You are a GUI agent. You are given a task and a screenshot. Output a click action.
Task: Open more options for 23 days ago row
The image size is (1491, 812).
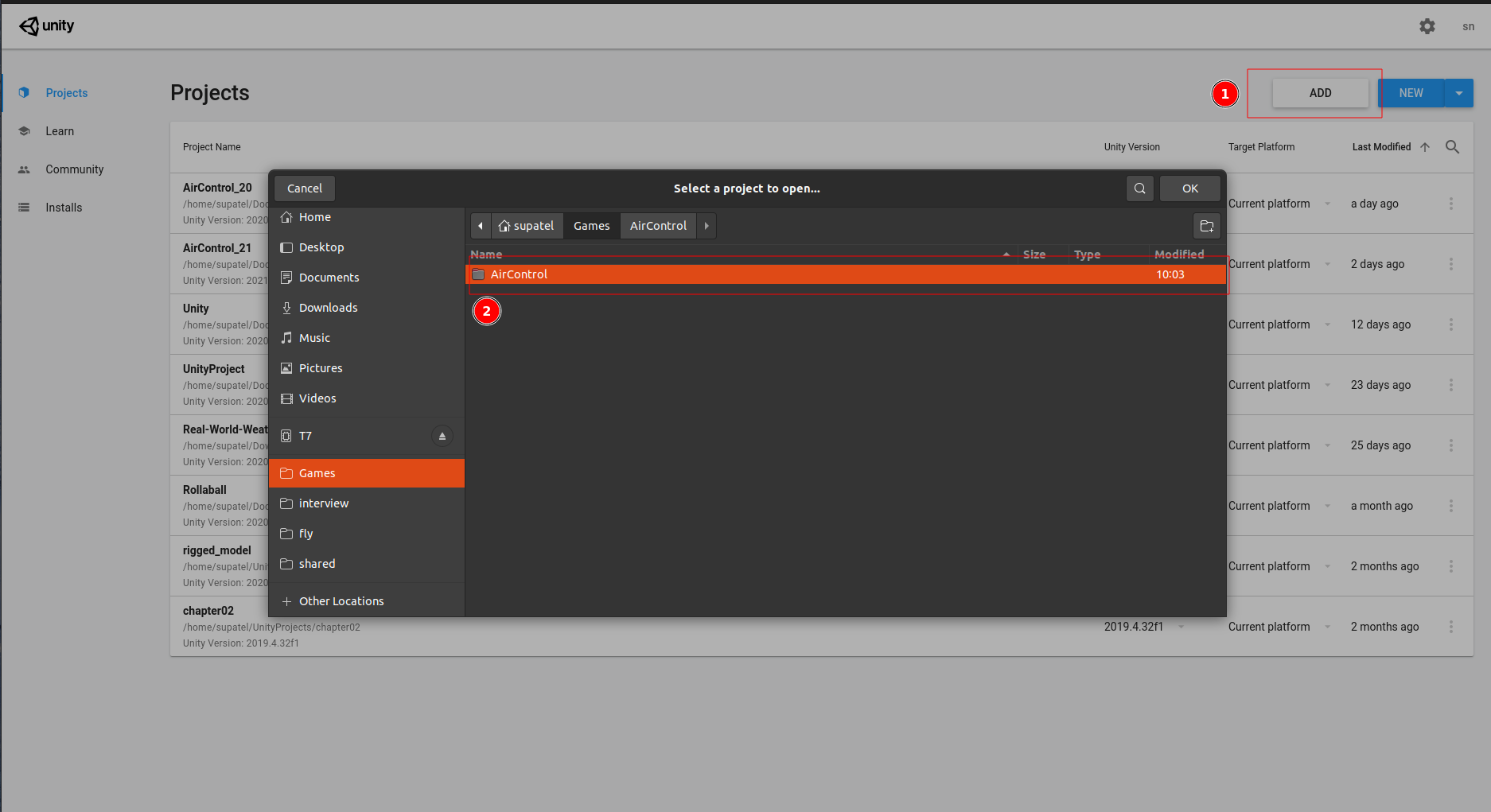point(1451,385)
